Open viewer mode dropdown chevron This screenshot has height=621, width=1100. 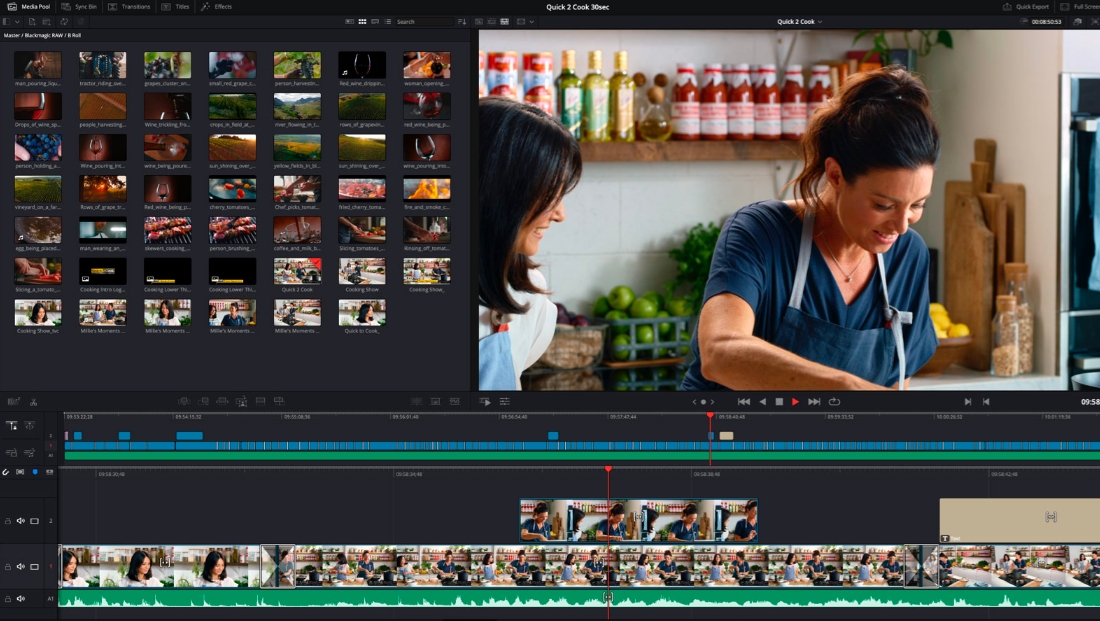(x=532, y=22)
